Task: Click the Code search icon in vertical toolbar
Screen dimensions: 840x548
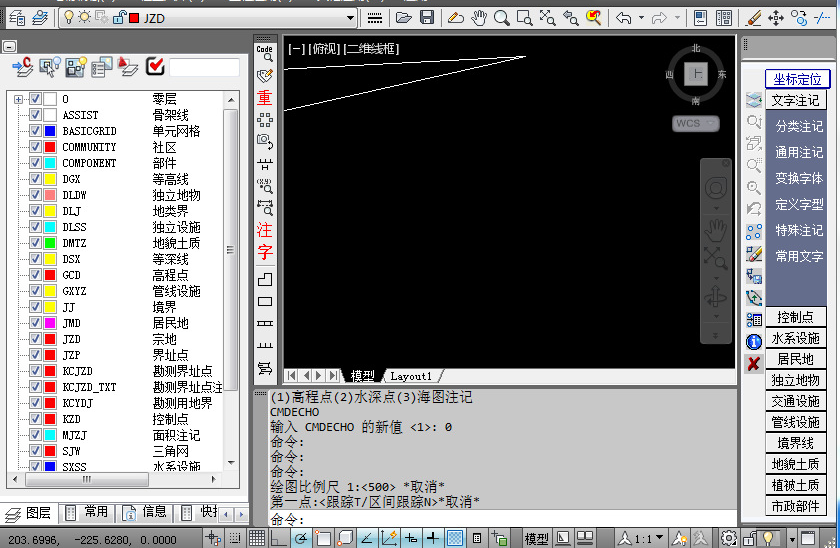Action: click(265, 53)
